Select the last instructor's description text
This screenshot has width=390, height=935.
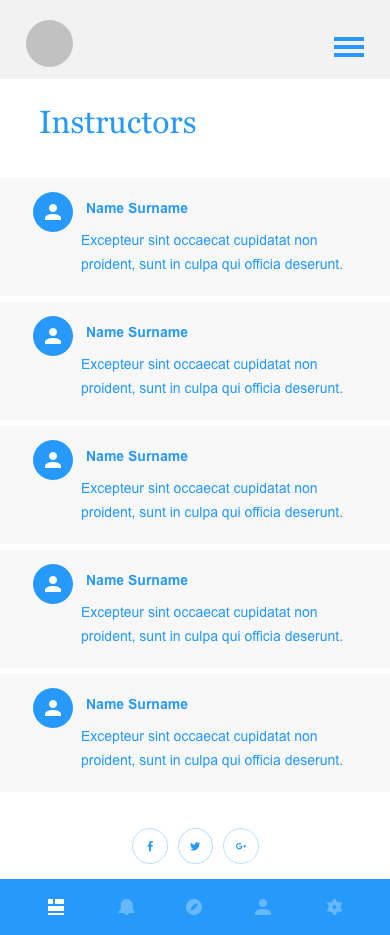[212, 748]
